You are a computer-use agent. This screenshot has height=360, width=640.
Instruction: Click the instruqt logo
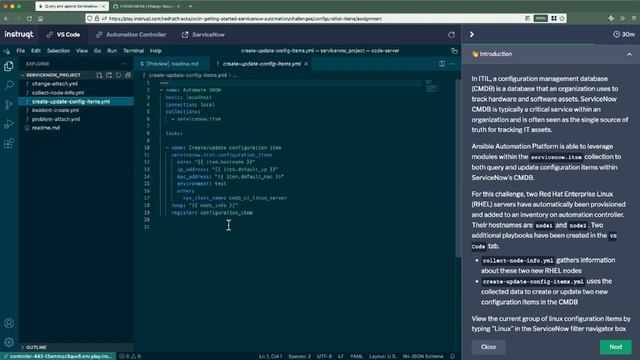pos(19,34)
